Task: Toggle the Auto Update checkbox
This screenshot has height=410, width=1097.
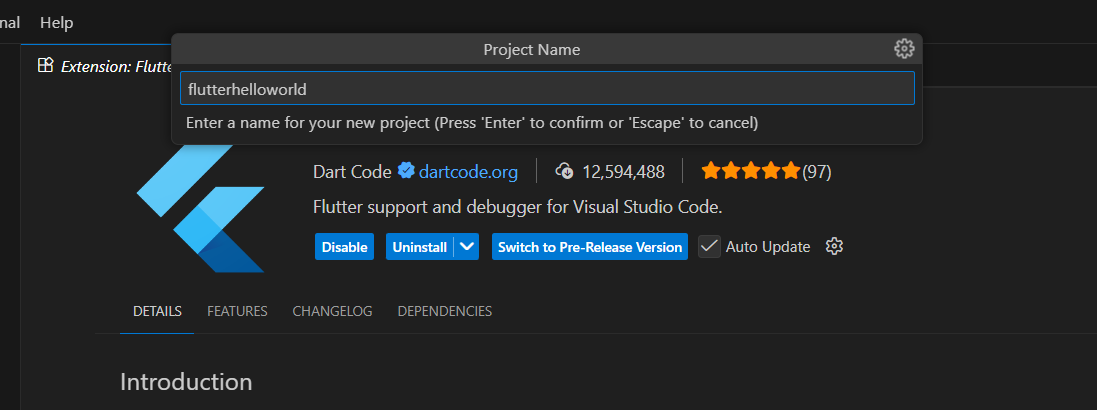Action: (x=709, y=247)
